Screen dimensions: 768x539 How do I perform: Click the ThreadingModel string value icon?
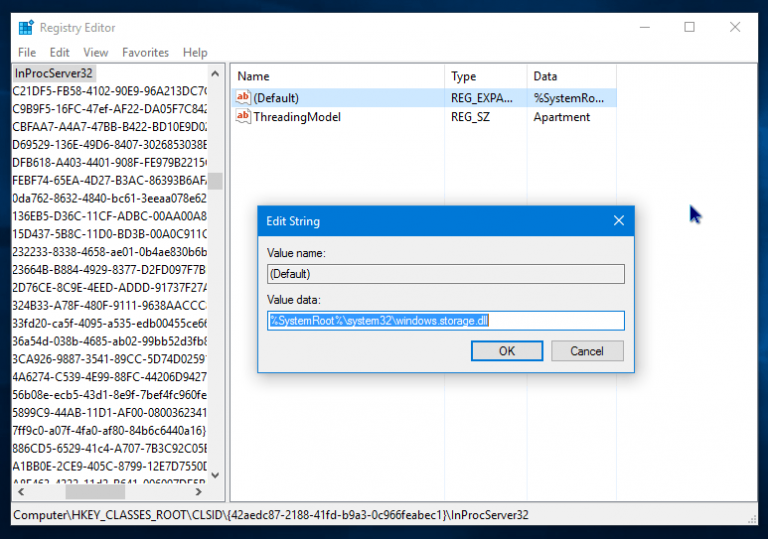pyautogui.click(x=243, y=117)
